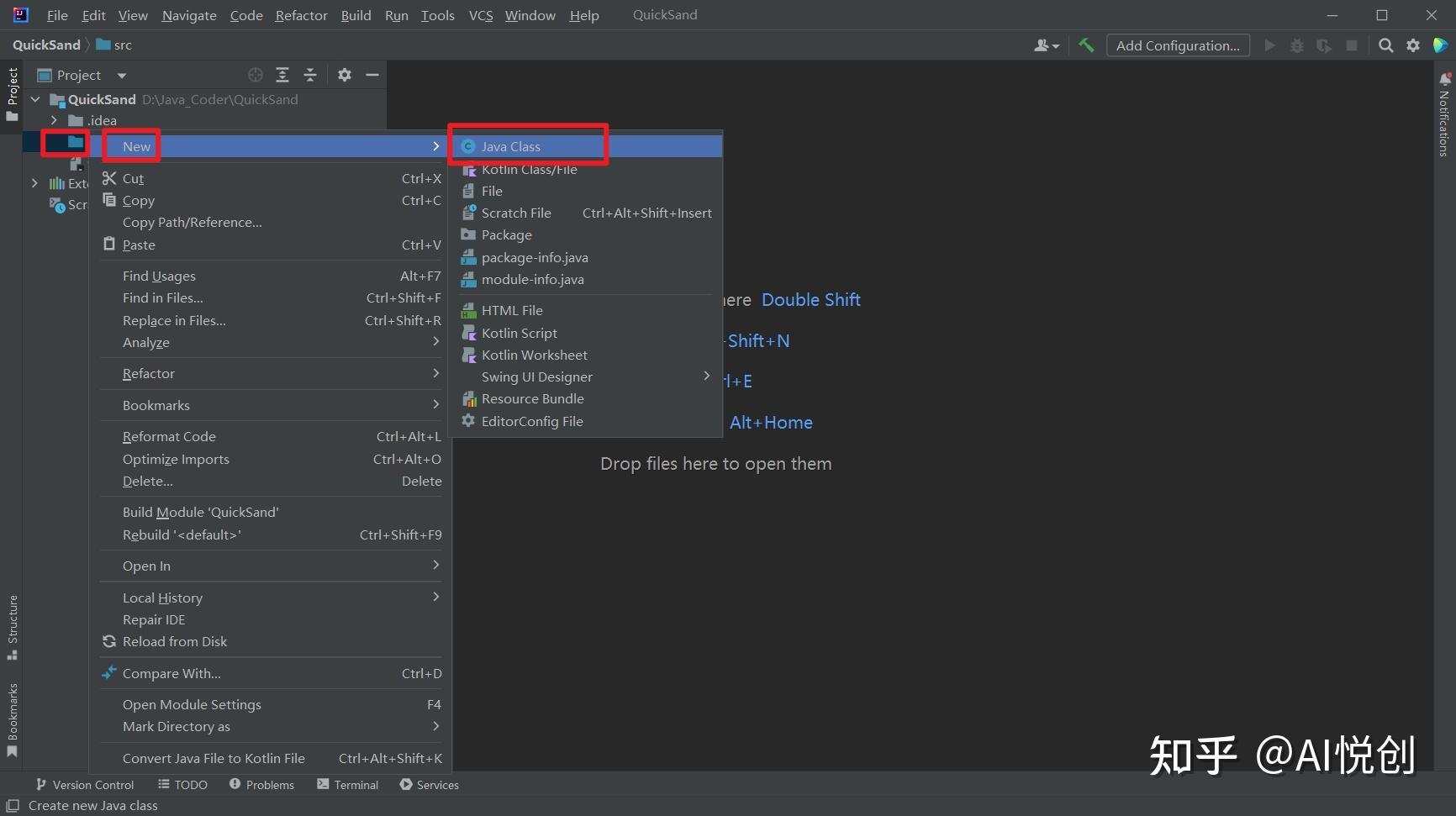1456x816 pixels.
Task: Expand the Refactor submenu arrow
Action: point(435,373)
